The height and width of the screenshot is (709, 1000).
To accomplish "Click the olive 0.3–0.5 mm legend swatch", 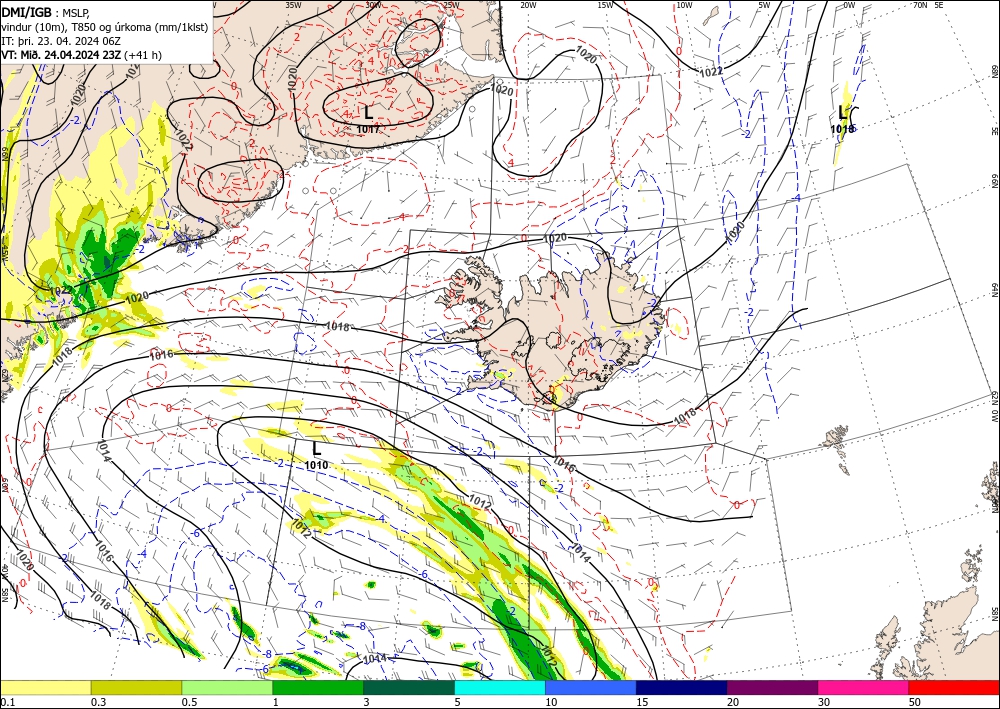I will 136,687.
